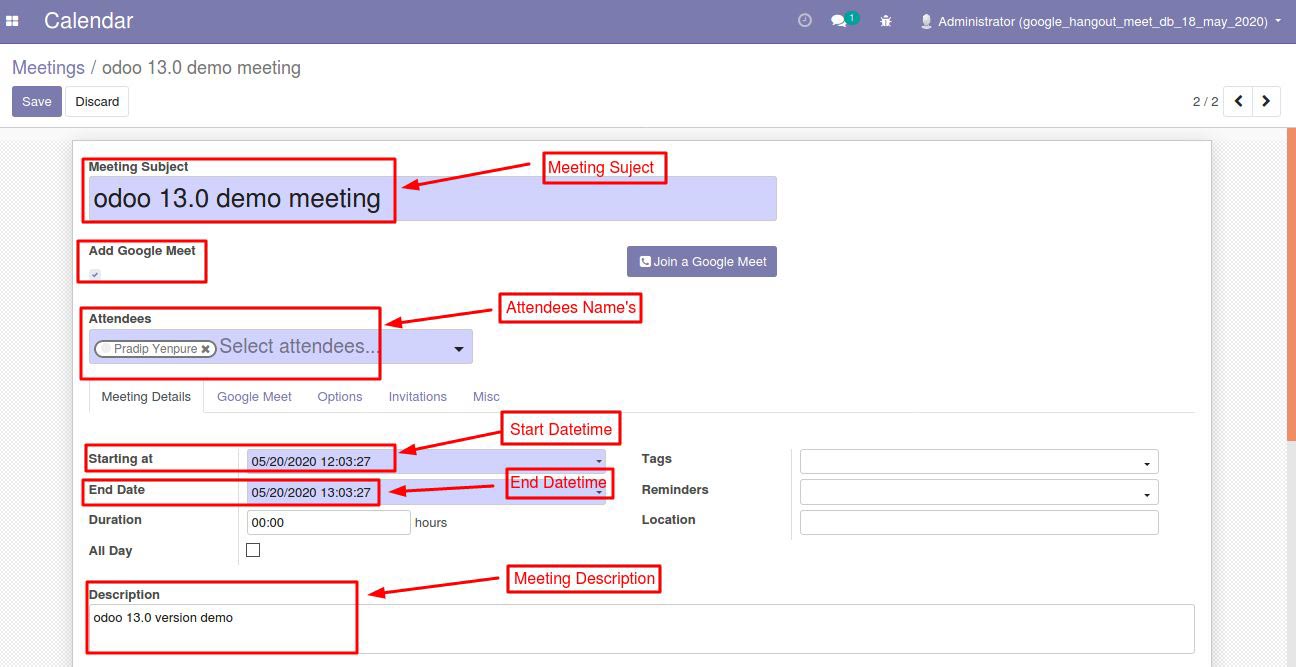Open the activities clock icon
This screenshot has width=1296, height=667.
tap(804, 20)
